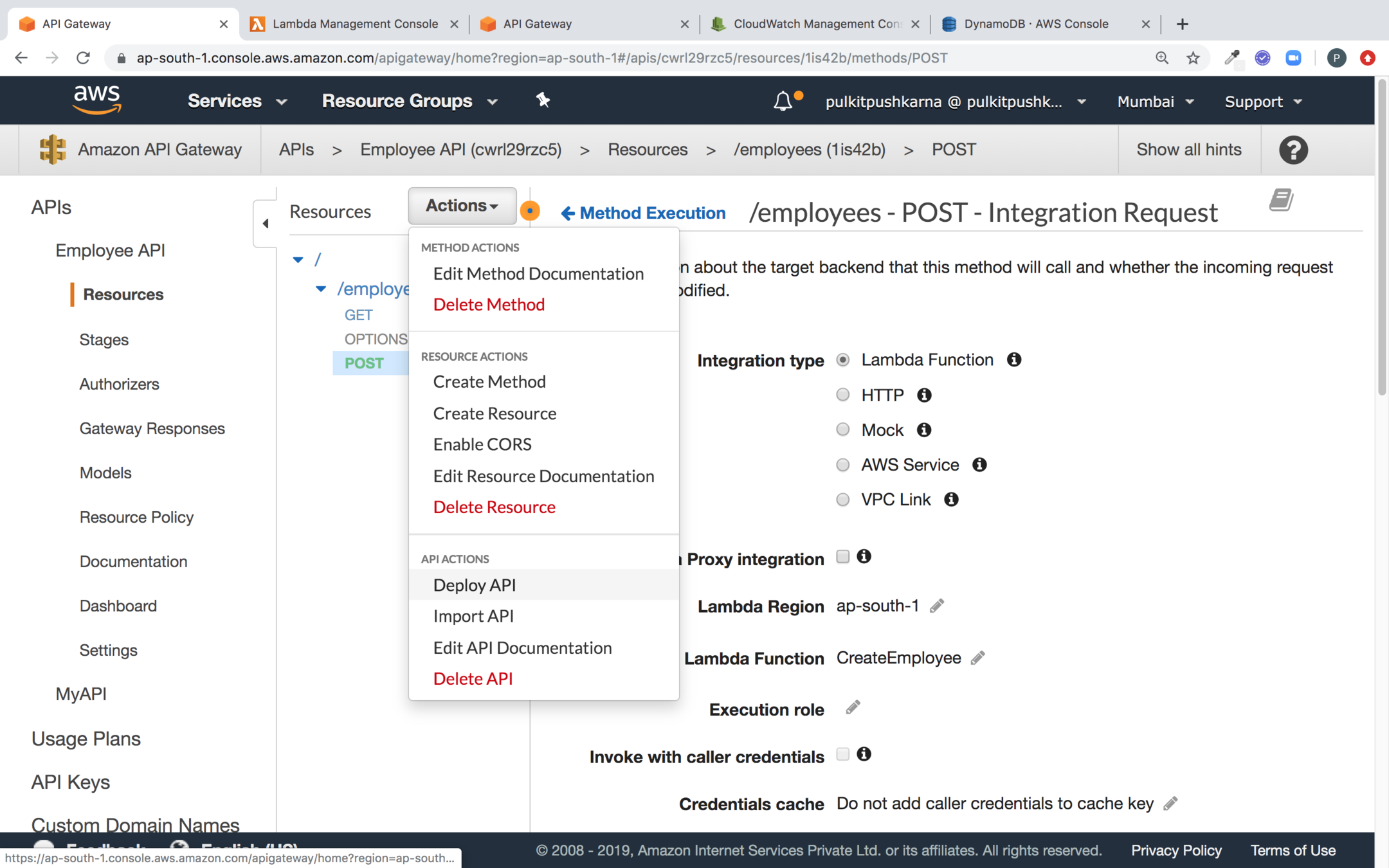This screenshot has height=868, width=1389.
Task: Select Enable CORS menu item
Action: (x=482, y=444)
